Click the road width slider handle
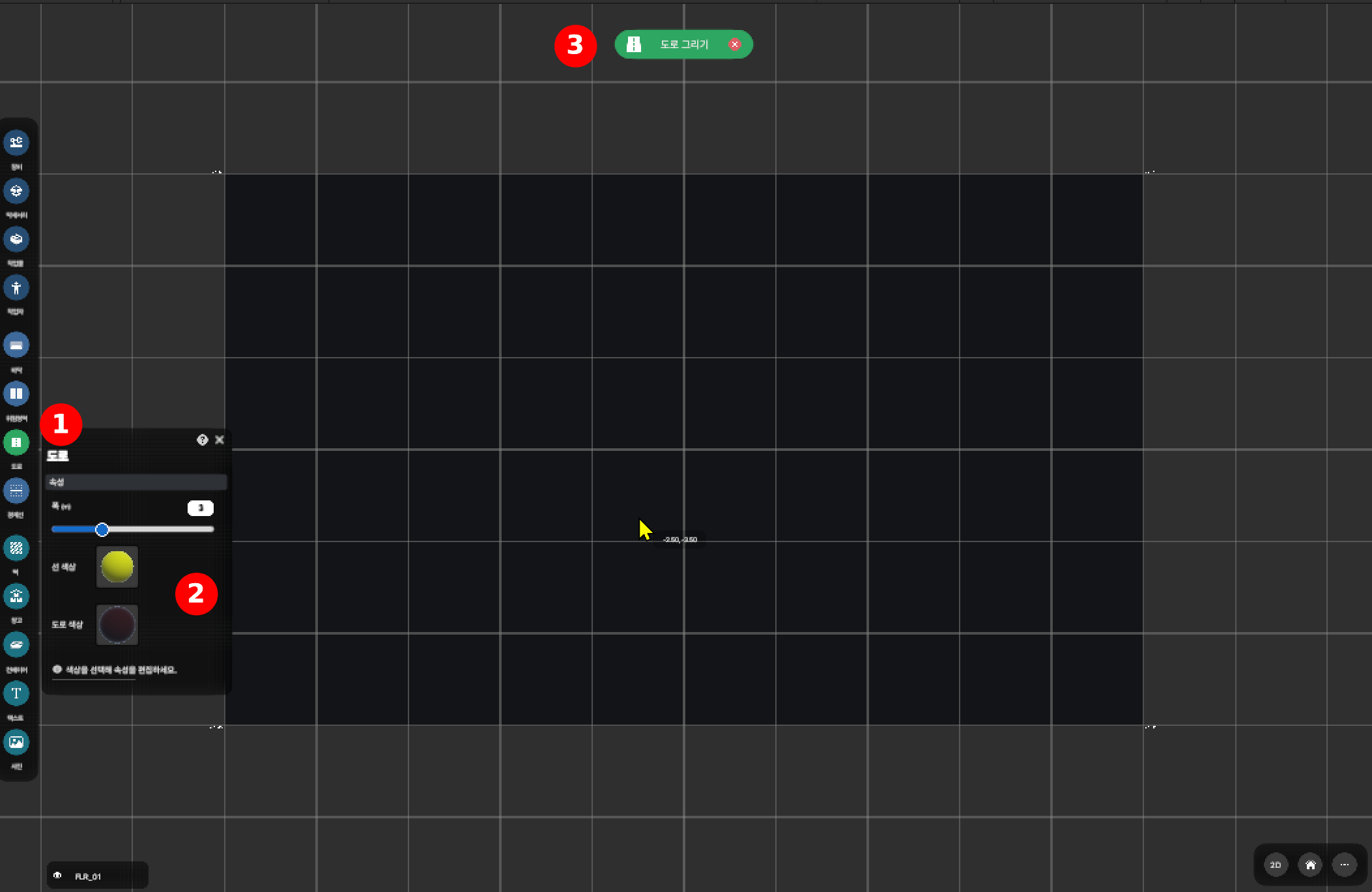This screenshot has width=1372, height=892. [102, 530]
